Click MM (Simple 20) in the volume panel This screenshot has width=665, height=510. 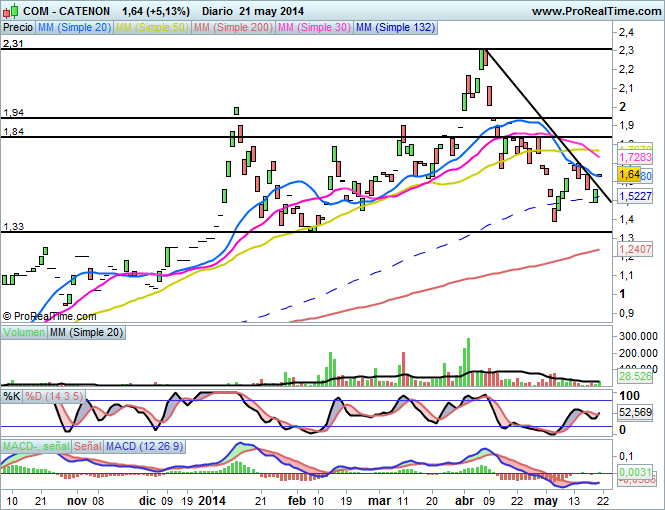84,331
